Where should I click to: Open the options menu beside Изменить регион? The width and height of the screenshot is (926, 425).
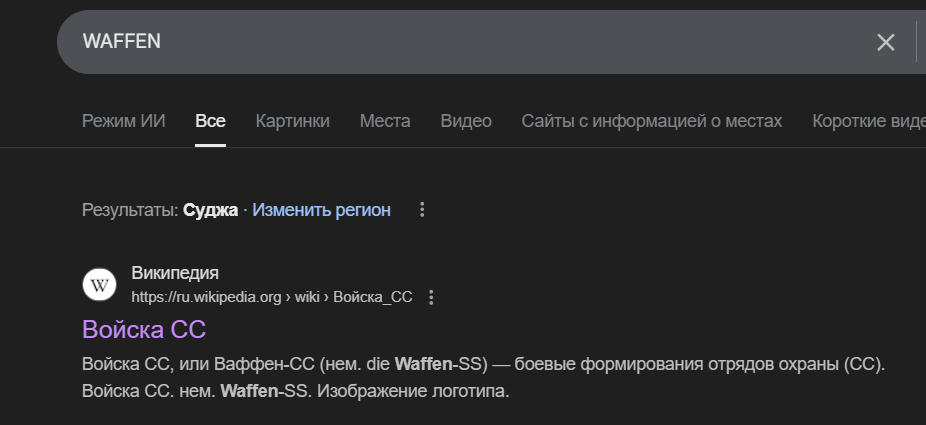422,210
